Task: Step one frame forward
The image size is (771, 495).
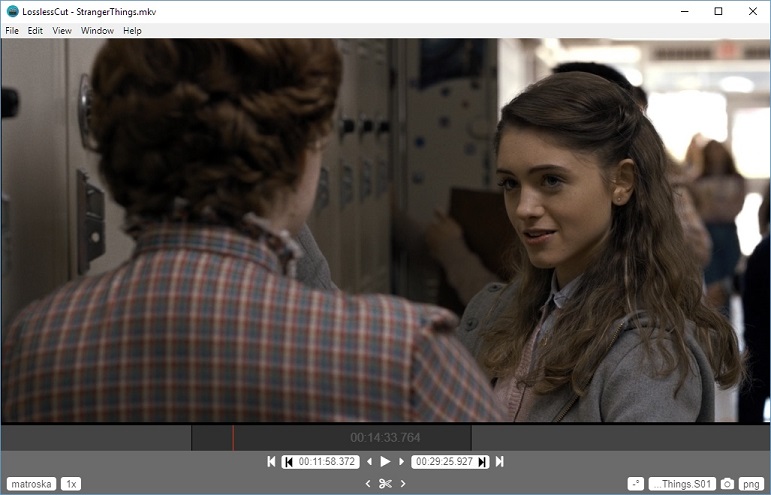Action: click(x=401, y=462)
